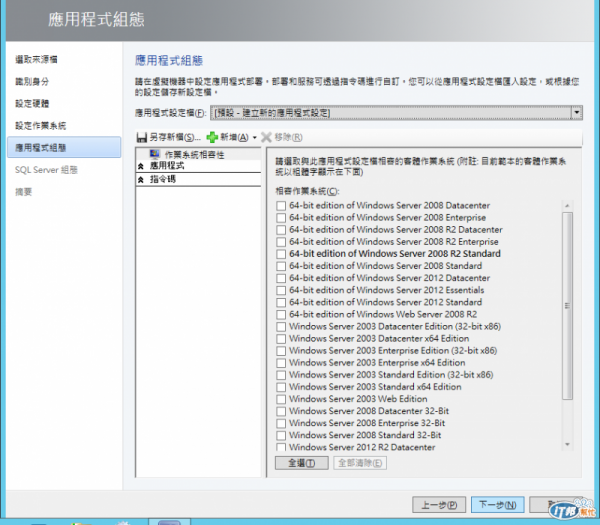Image resolution: width=600 pixels, height=525 pixels.
Task: Check Windows Server 2003 Standard x64 Edition
Action: 281,387
